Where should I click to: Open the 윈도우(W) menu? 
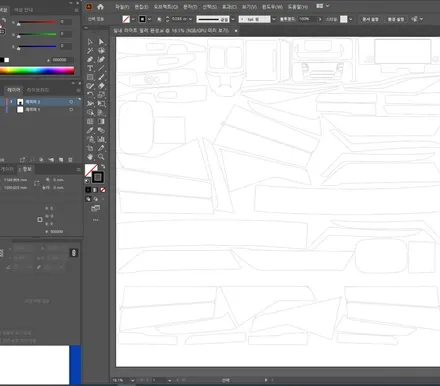pyautogui.click(x=272, y=7)
